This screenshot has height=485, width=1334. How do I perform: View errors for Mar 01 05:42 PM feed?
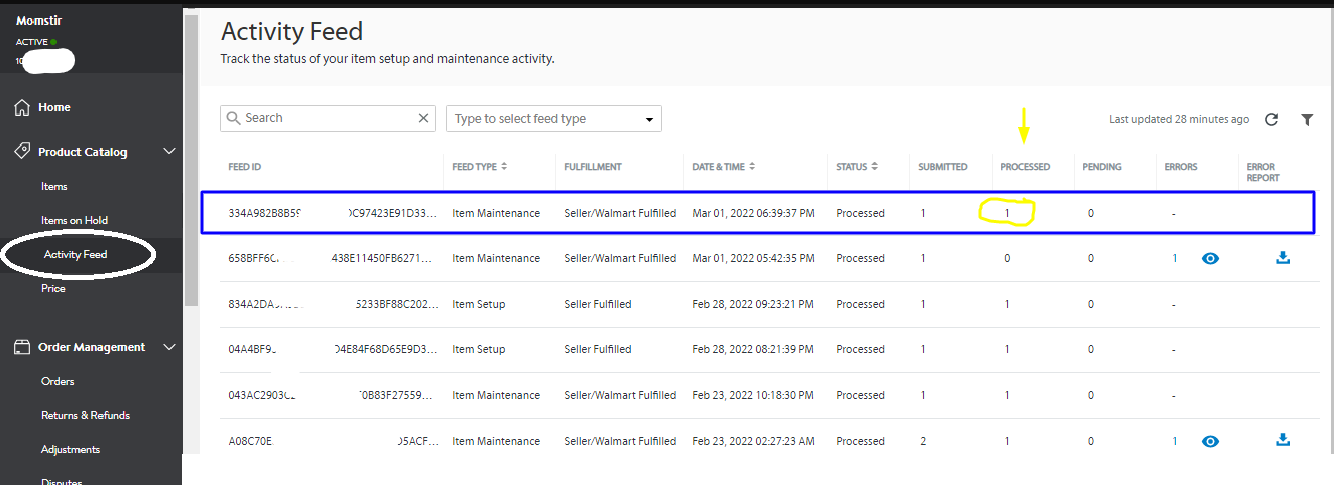coord(1210,258)
